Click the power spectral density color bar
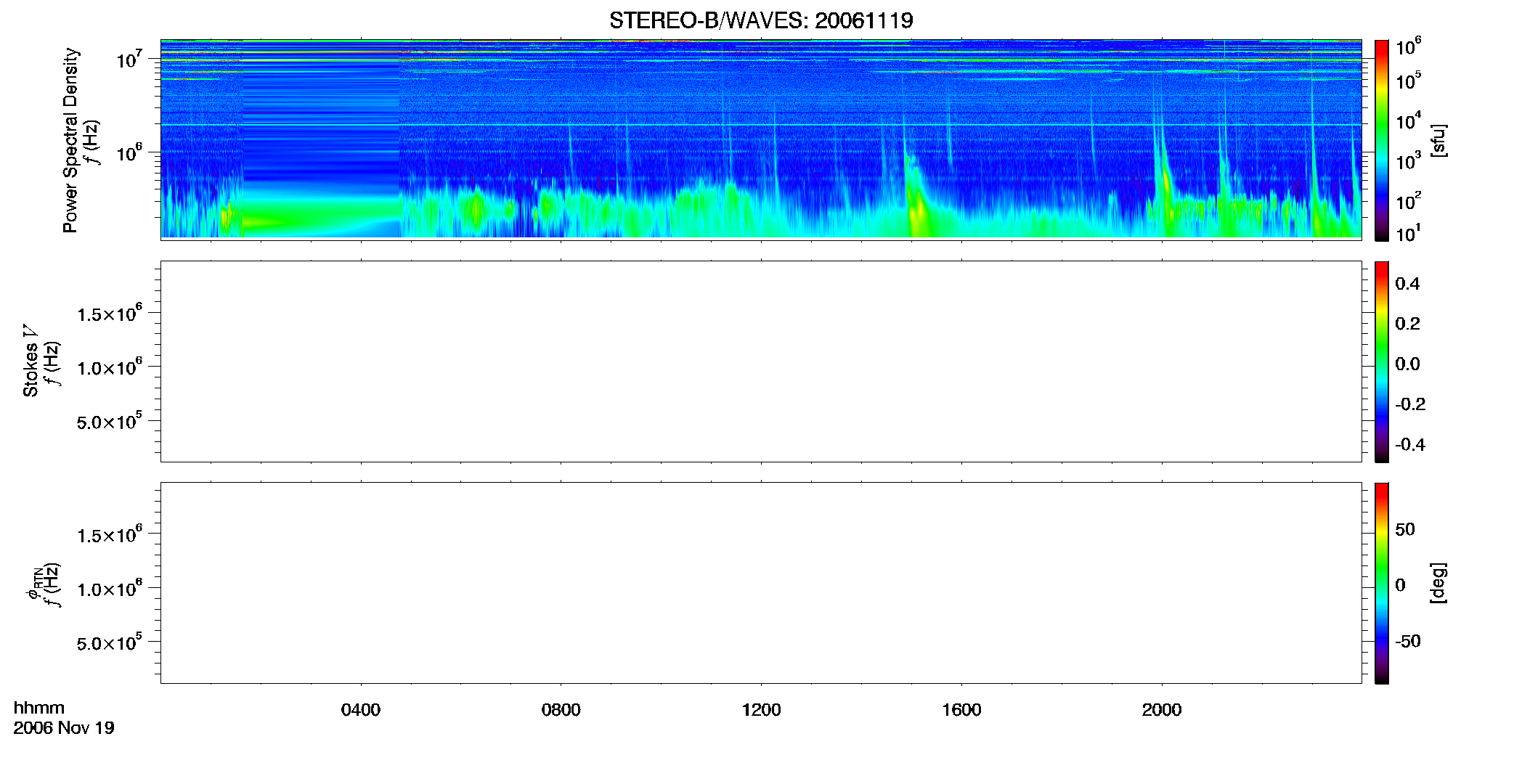Image resolution: width=1522 pixels, height=784 pixels. 1382,140
